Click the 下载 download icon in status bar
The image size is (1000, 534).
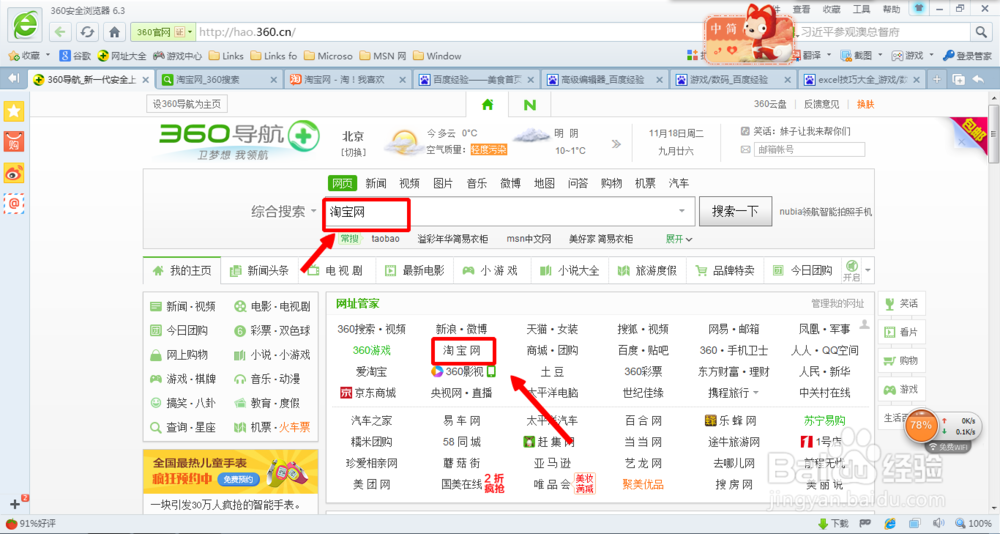(x=832, y=523)
